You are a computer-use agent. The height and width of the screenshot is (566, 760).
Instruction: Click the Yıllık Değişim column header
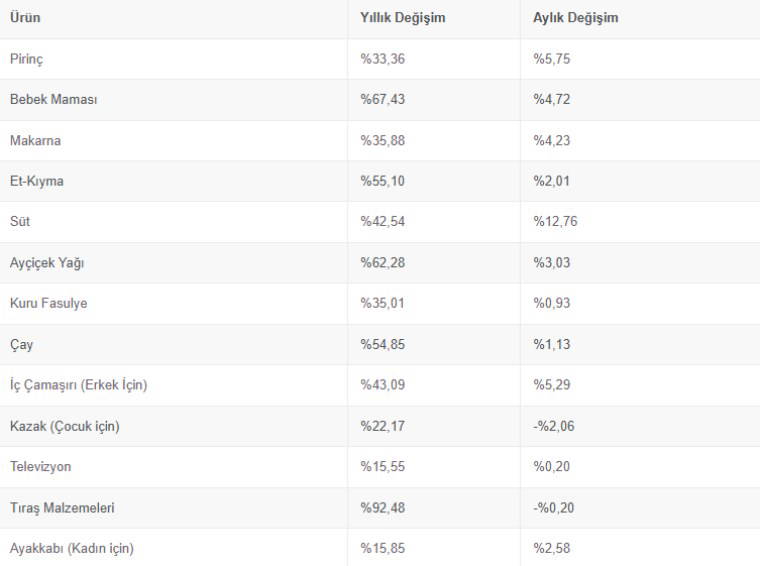[x=402, y=18]
